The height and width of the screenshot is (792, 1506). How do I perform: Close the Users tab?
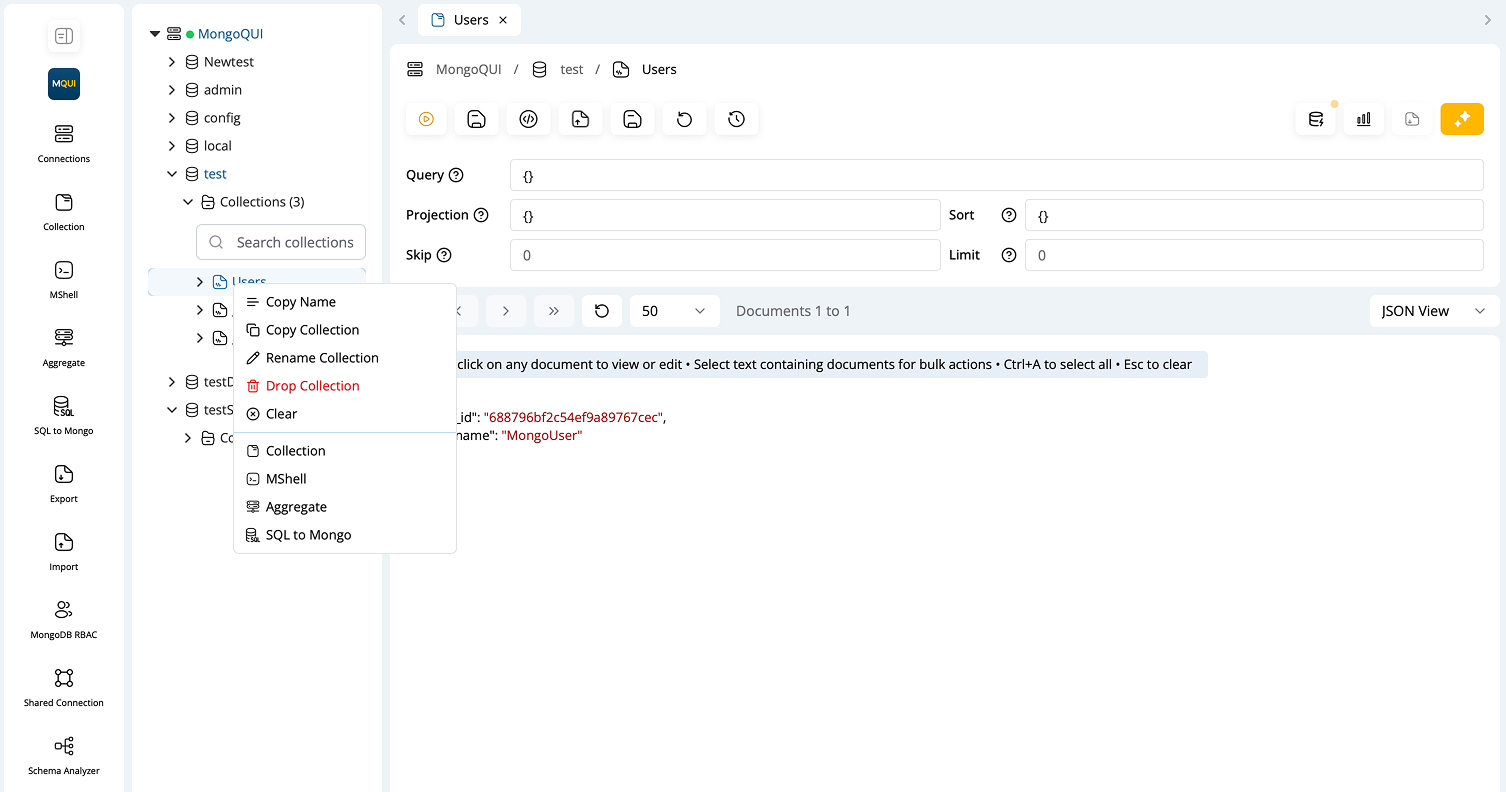[503, 20]
